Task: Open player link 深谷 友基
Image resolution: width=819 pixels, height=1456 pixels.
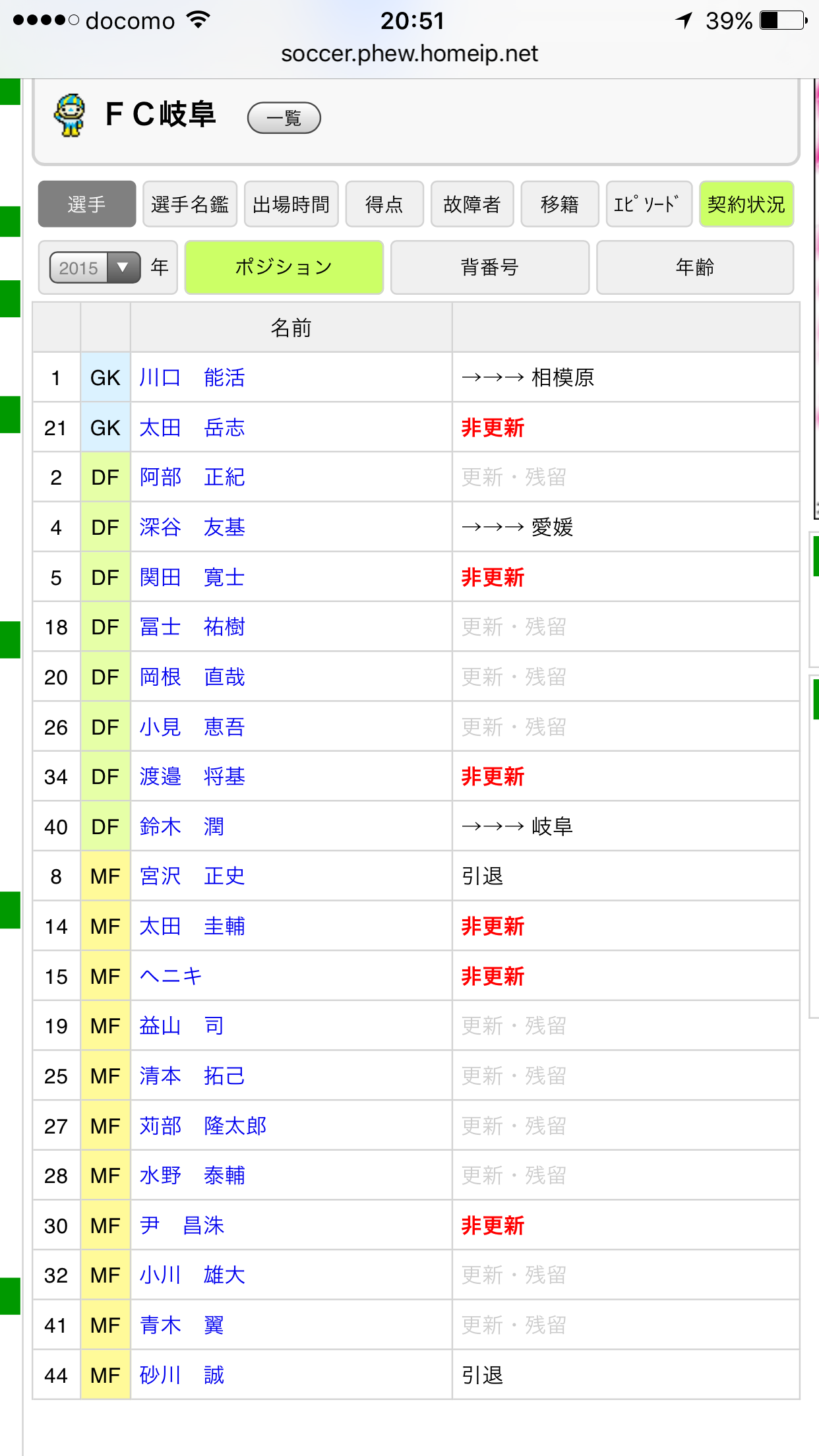Action: point(192,527)
